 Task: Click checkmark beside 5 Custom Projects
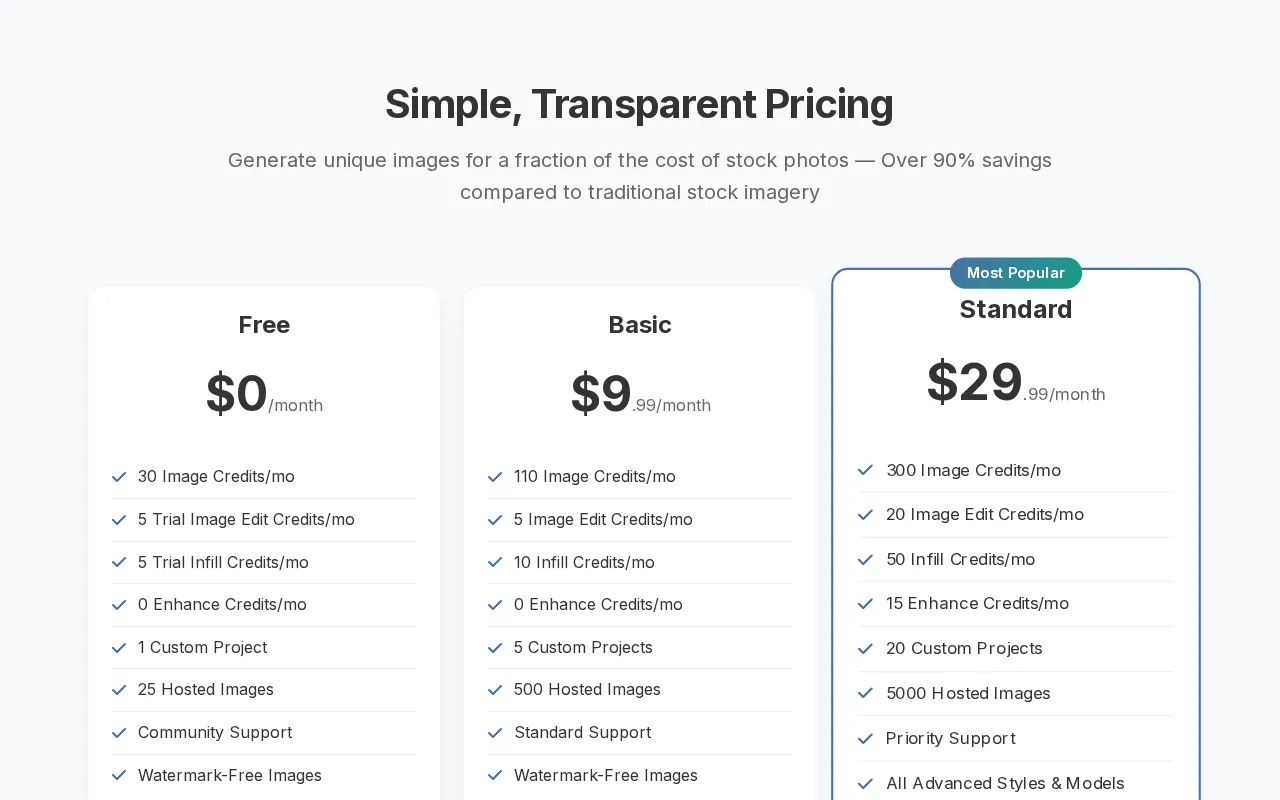point(495,648)
